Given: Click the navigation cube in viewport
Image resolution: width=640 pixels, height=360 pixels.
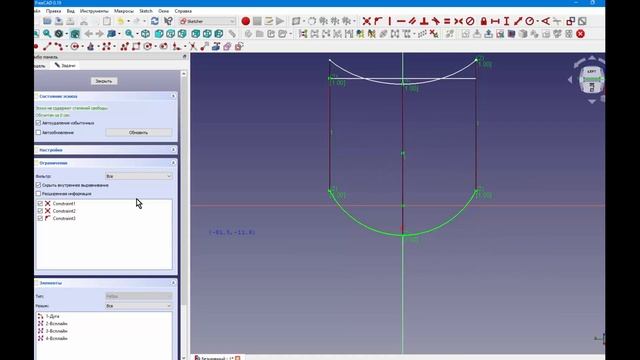Looking at the screenshot, I should pyautogui.click(x=591, y=80).
